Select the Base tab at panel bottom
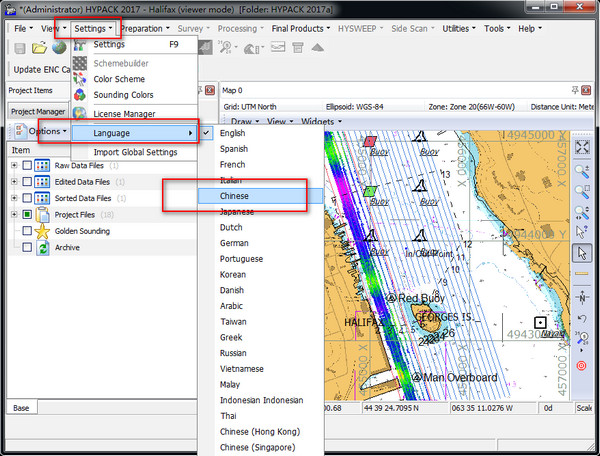 click(21, 408)
